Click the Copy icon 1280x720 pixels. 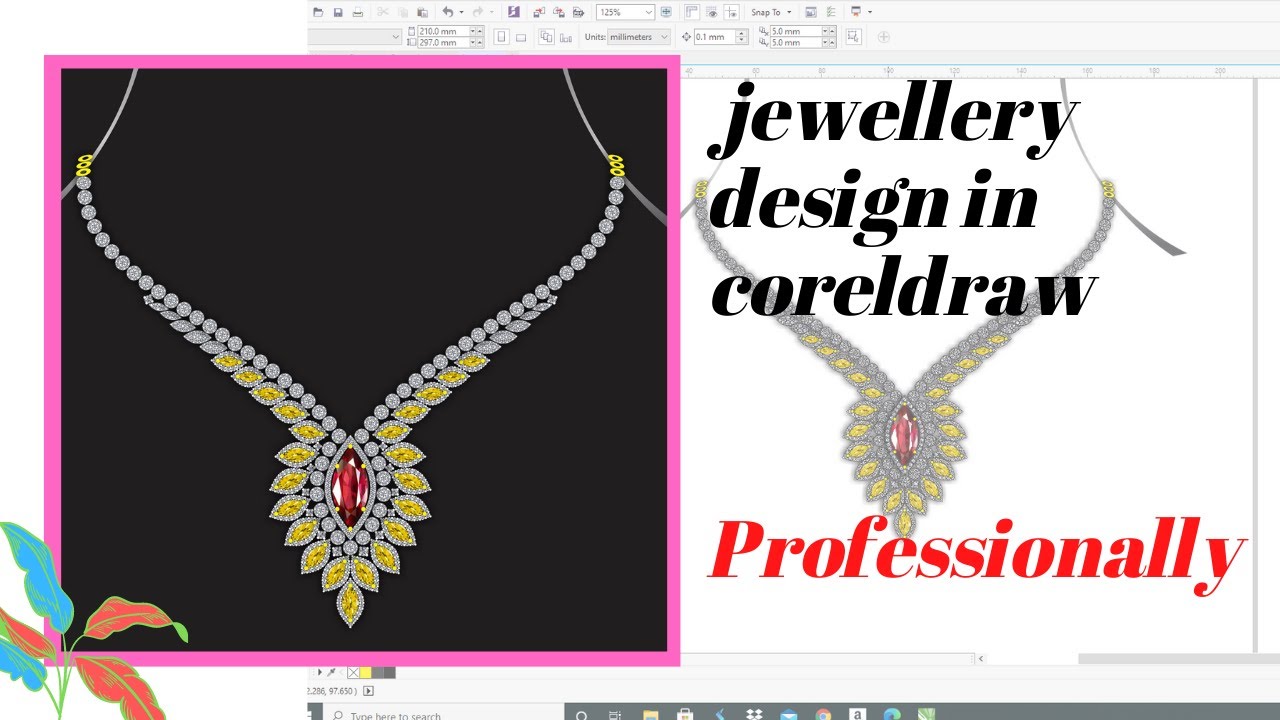(x=403, y=12)
